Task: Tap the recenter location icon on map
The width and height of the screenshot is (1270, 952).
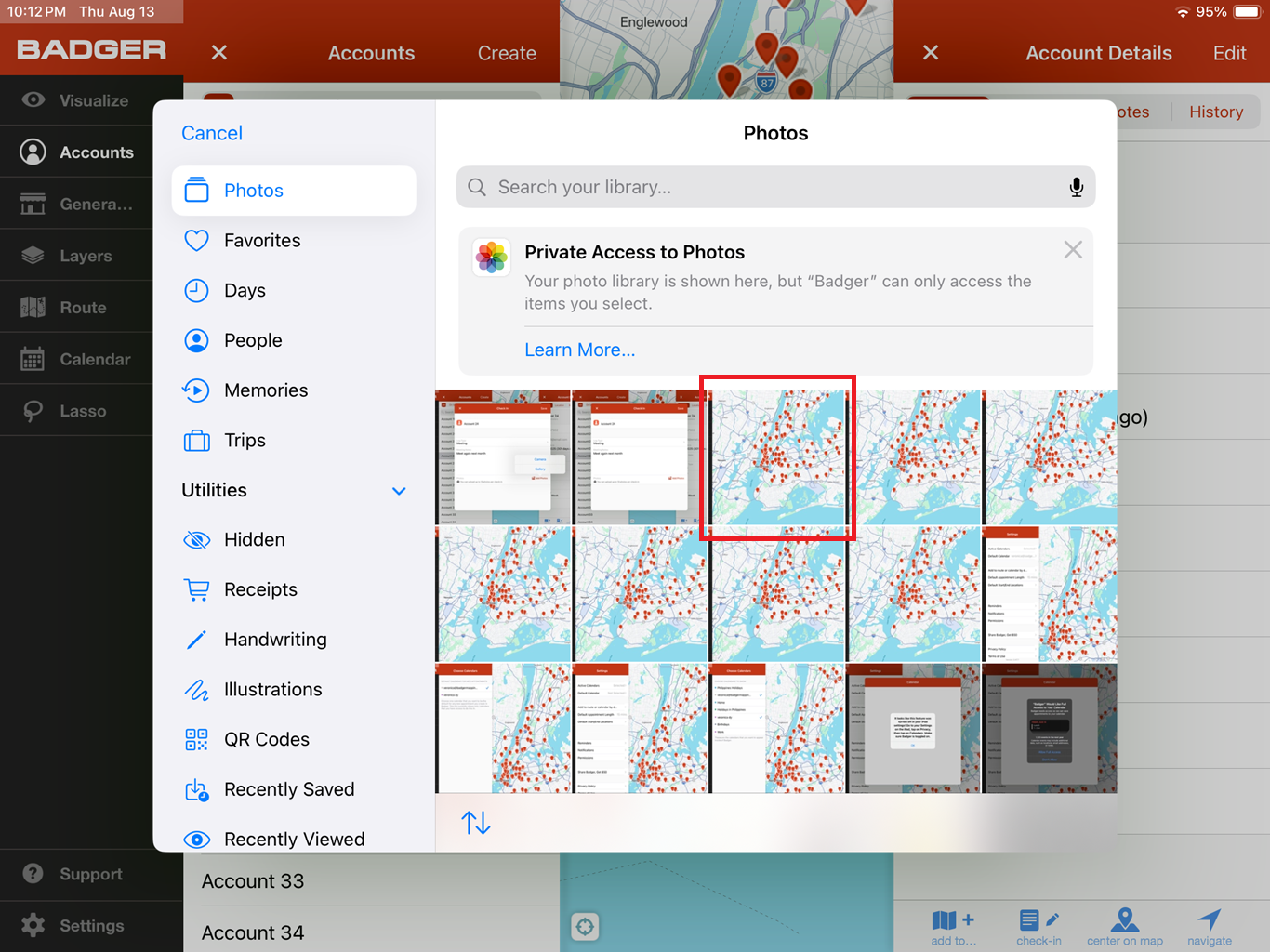Action: click(x=585, y=926)
